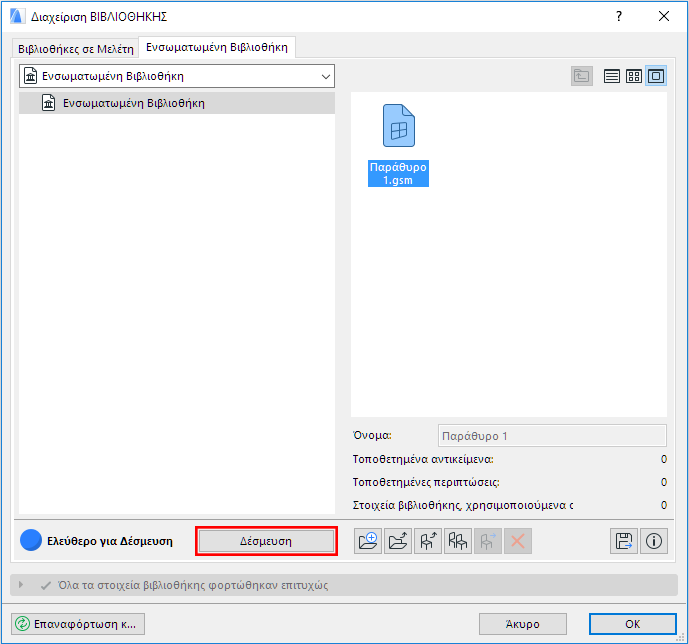Click the Τοποθετημένες περιπτώσεις label
Image resolution: width=689 pixels, height=644 pixels.
426,482
